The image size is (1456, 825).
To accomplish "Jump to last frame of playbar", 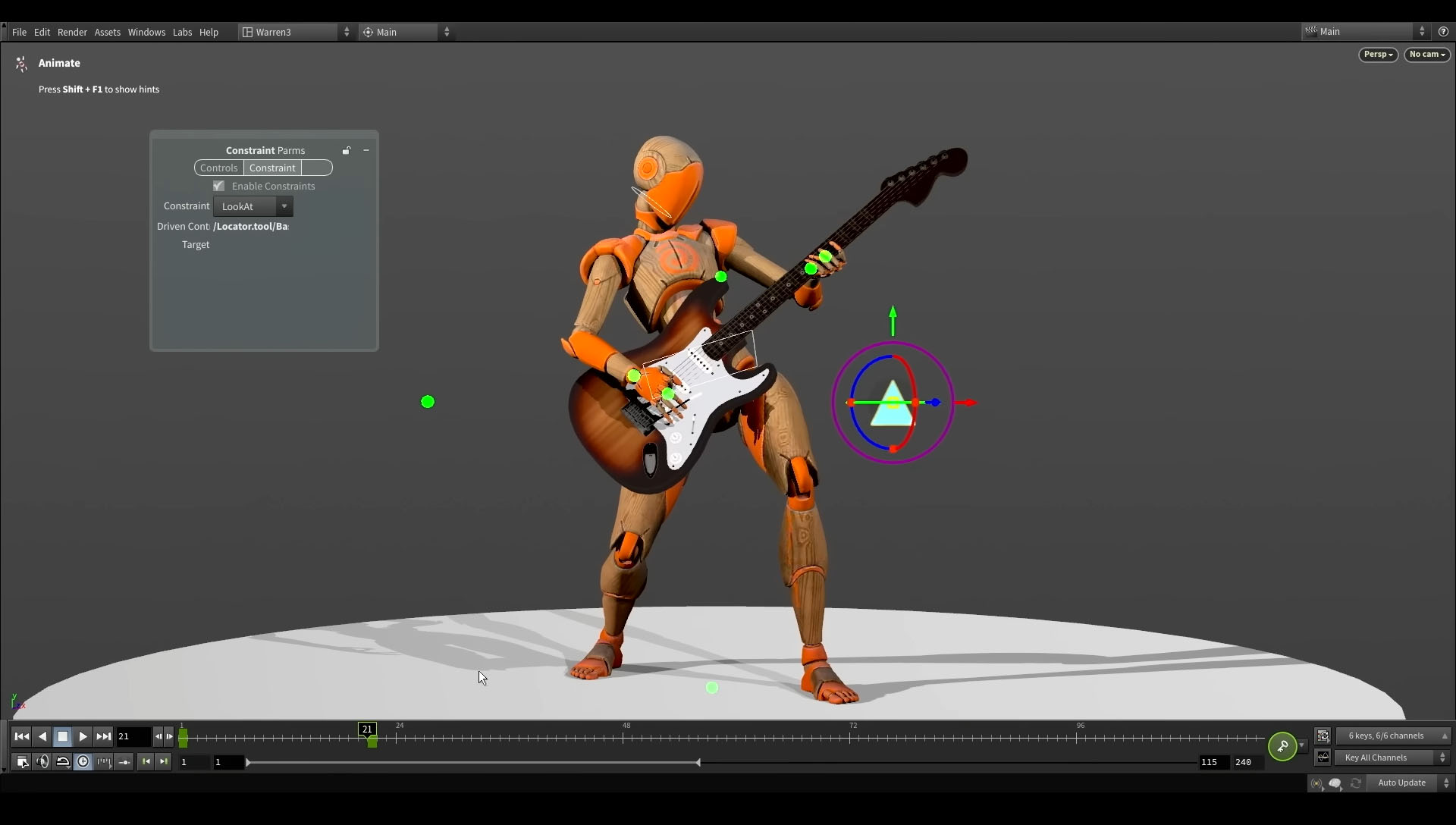I will 104,736.
